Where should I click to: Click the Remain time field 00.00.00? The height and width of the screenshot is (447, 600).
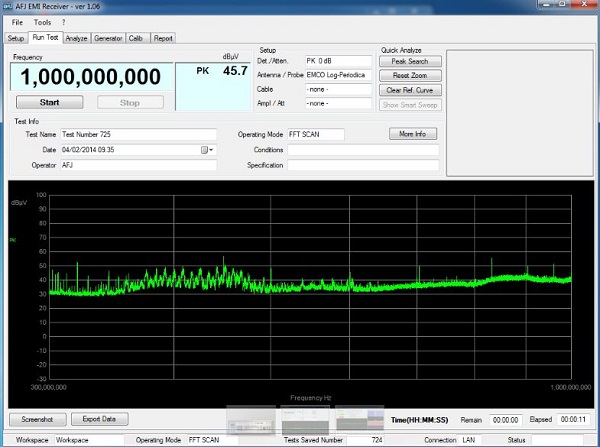pyautogui.click(x=505, y=420)
